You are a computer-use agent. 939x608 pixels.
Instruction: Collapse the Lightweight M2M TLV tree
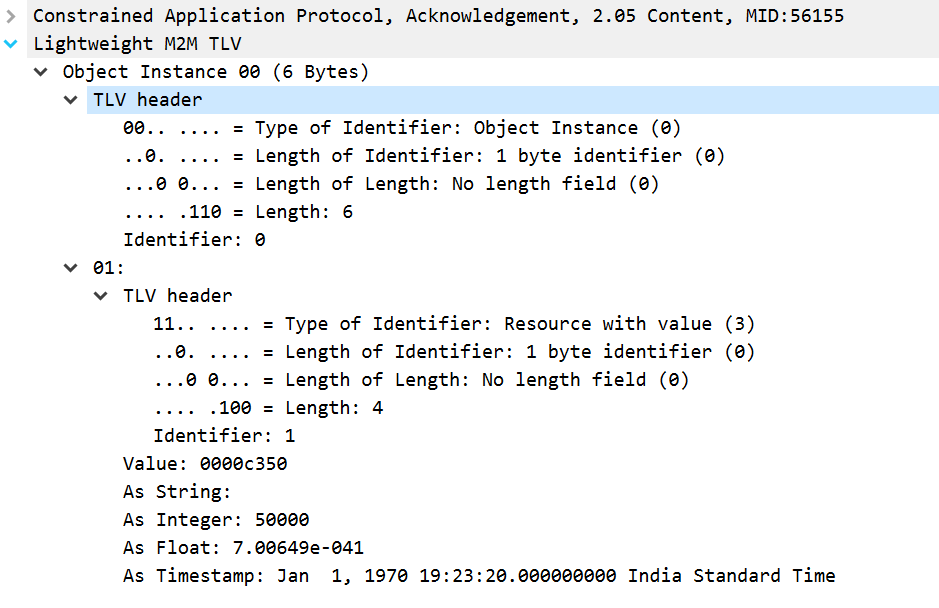pyautogui.click(x=9, y=43)
